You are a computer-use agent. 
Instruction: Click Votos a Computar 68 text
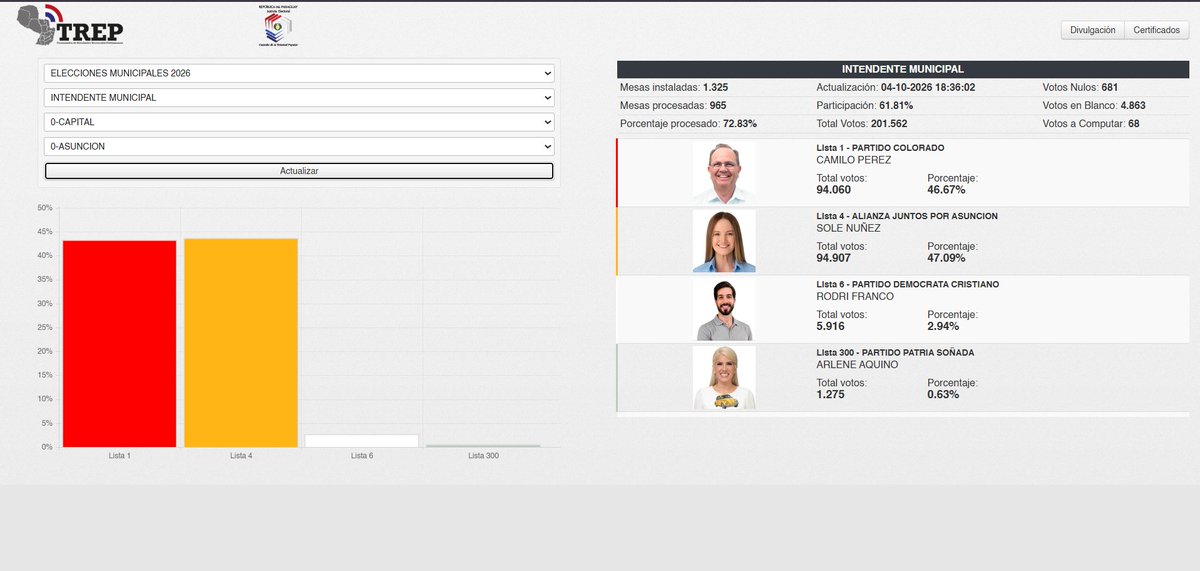[1091, 123]
